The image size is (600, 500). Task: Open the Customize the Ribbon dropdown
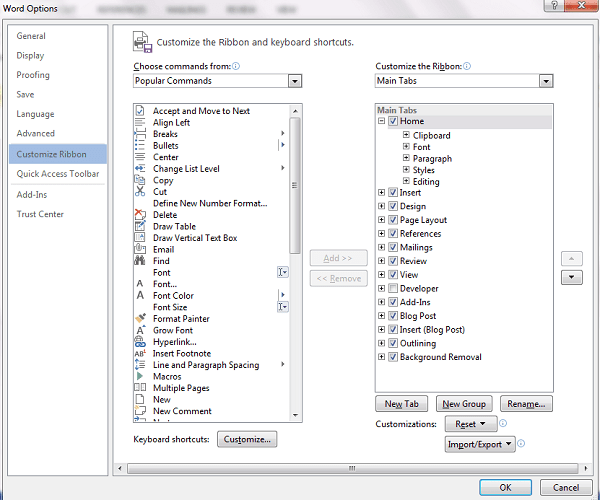click(545, 81)
